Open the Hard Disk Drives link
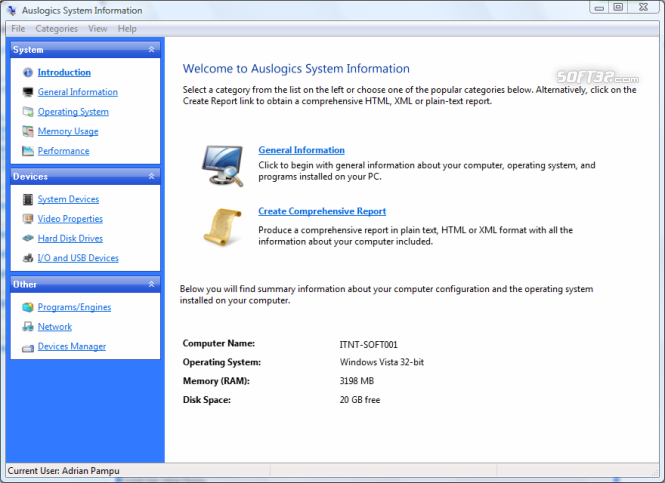665x483 pixels. pos(70,238)
